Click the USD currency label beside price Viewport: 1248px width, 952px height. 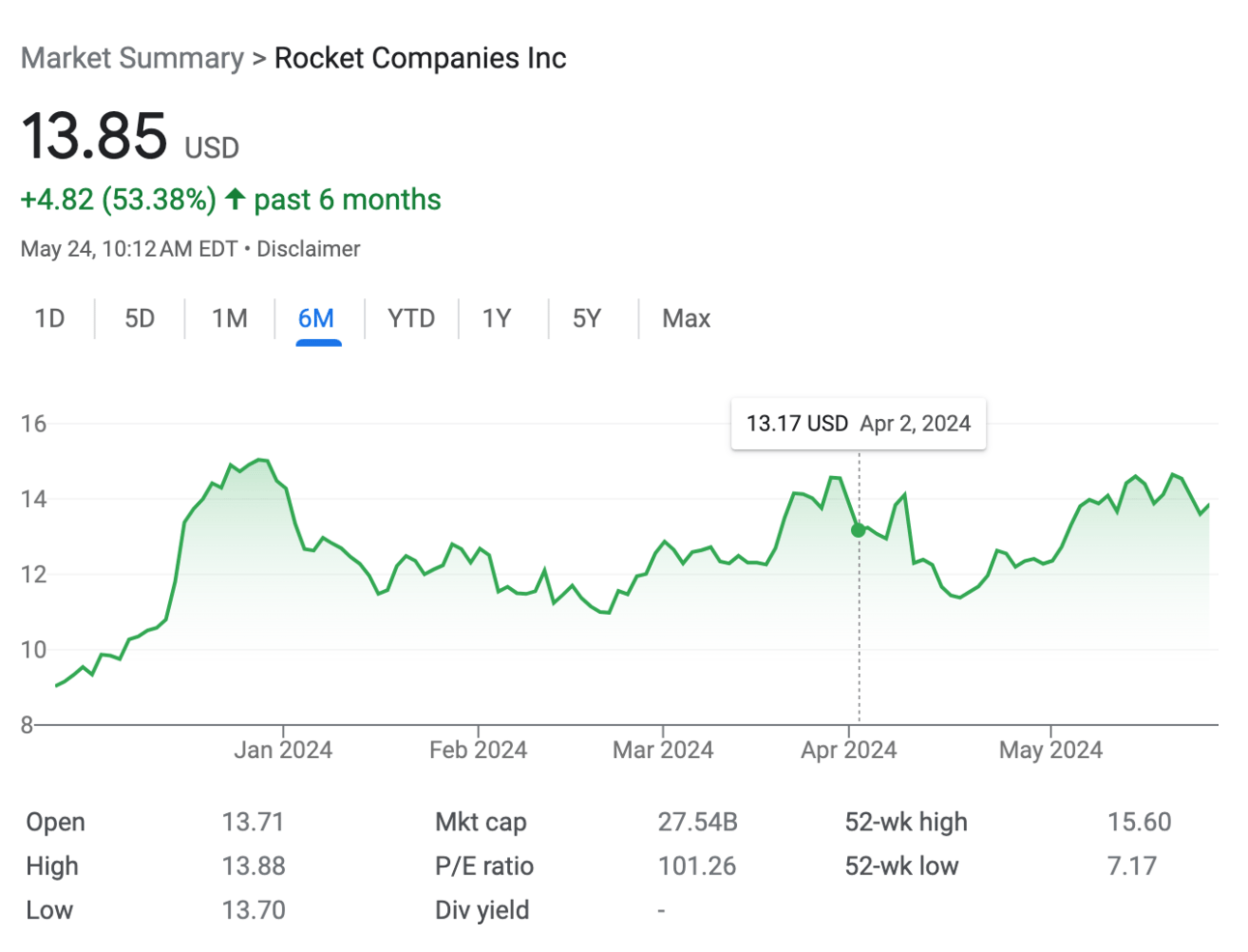tap(212, 148)
